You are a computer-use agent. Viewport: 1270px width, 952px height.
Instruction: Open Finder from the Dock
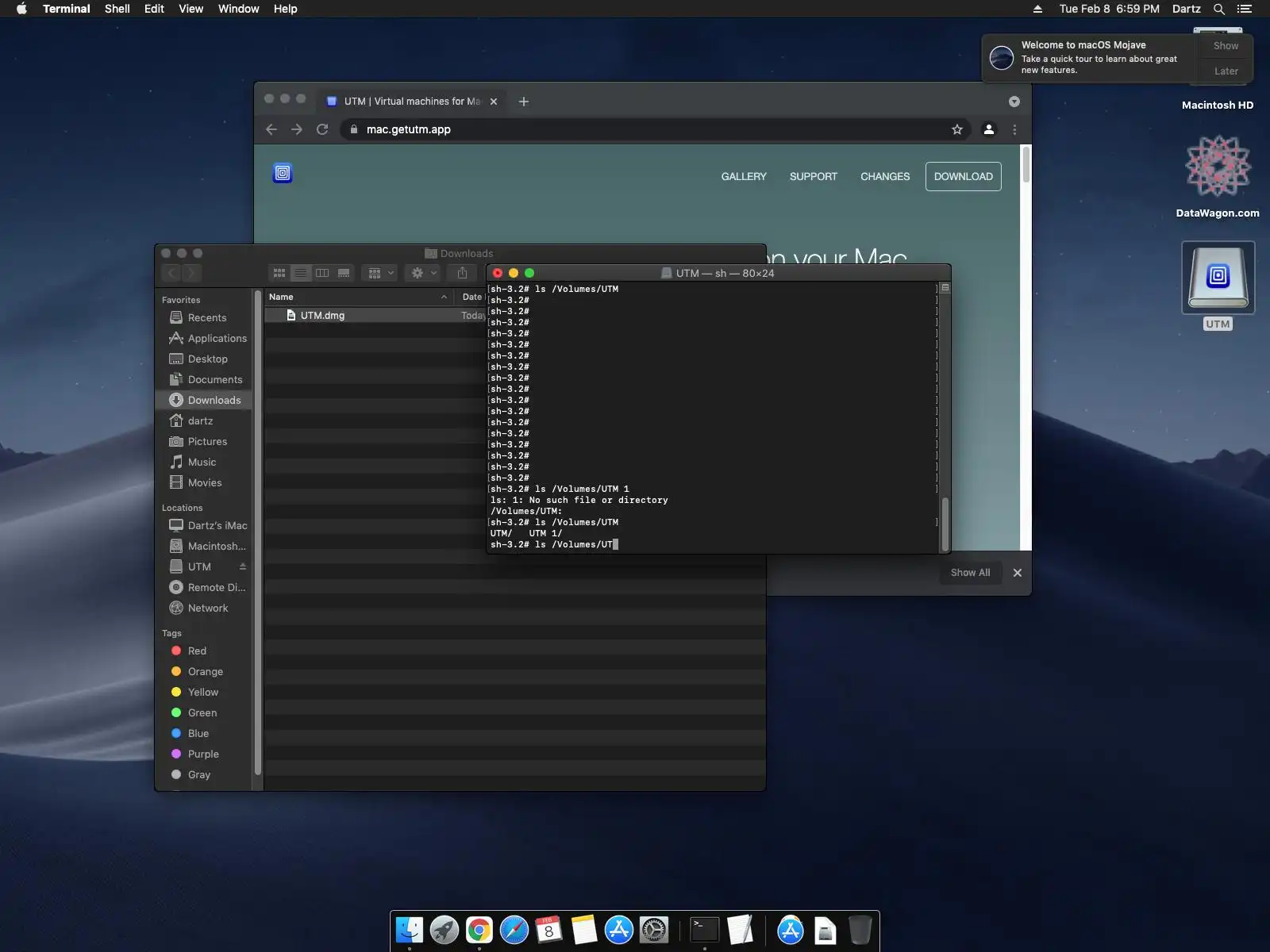point(410,930)
